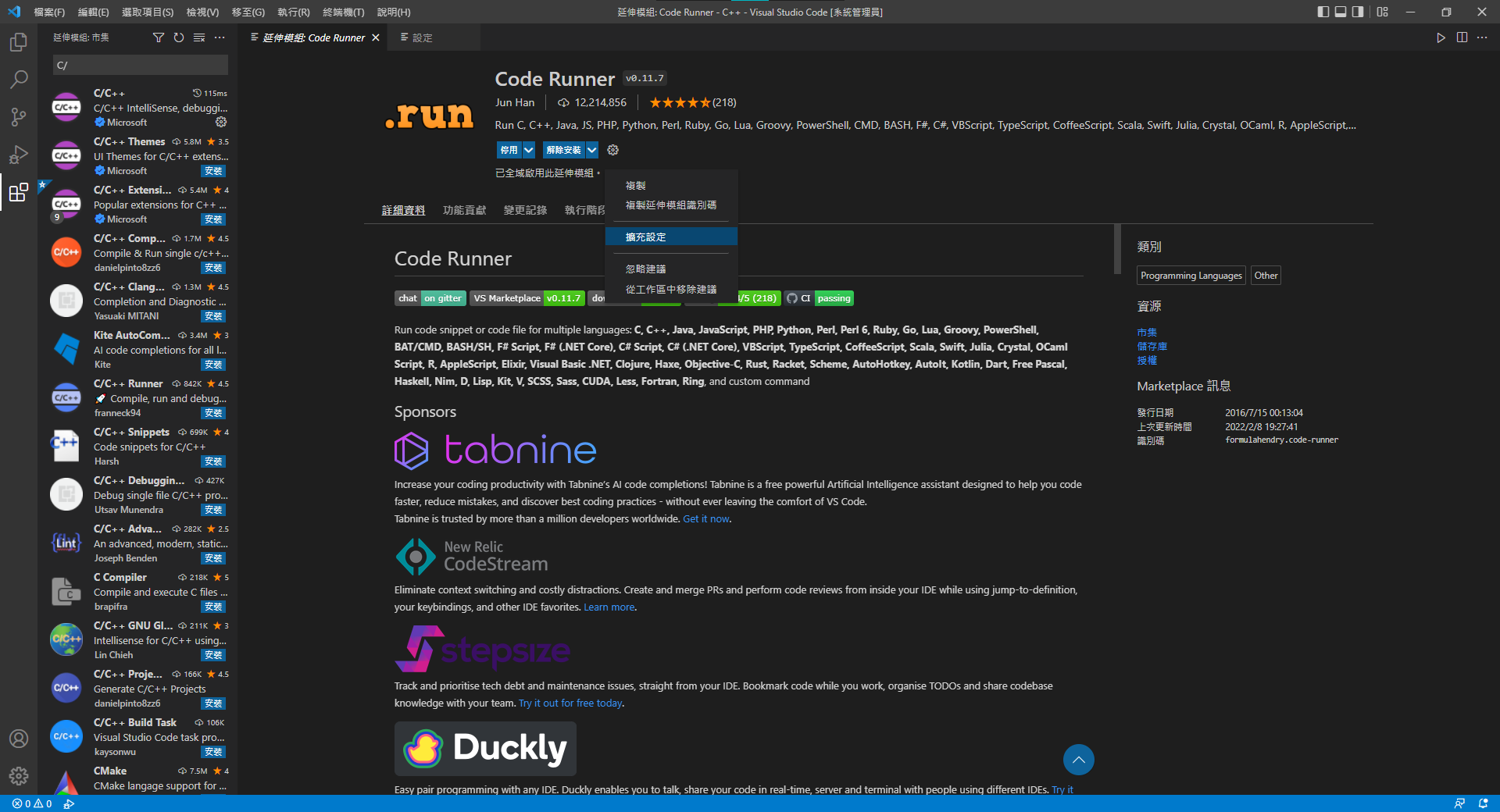Click the extension page vertical scrollbar
The width and height of the screenshot is (1500, 812).
[x=1117, y=249]
